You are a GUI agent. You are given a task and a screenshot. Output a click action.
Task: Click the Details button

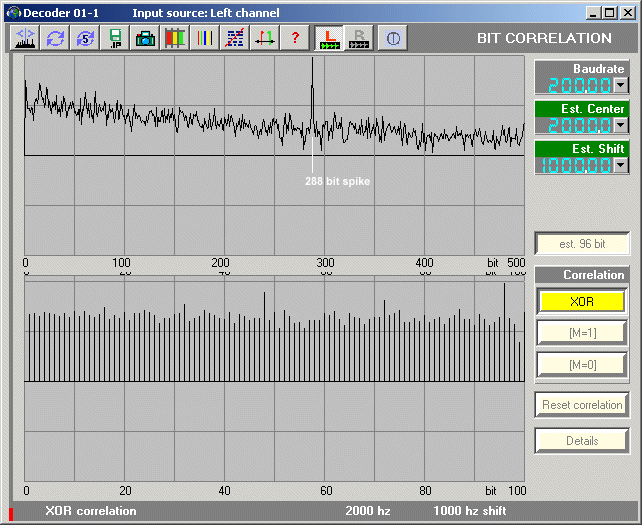(581, 440)
